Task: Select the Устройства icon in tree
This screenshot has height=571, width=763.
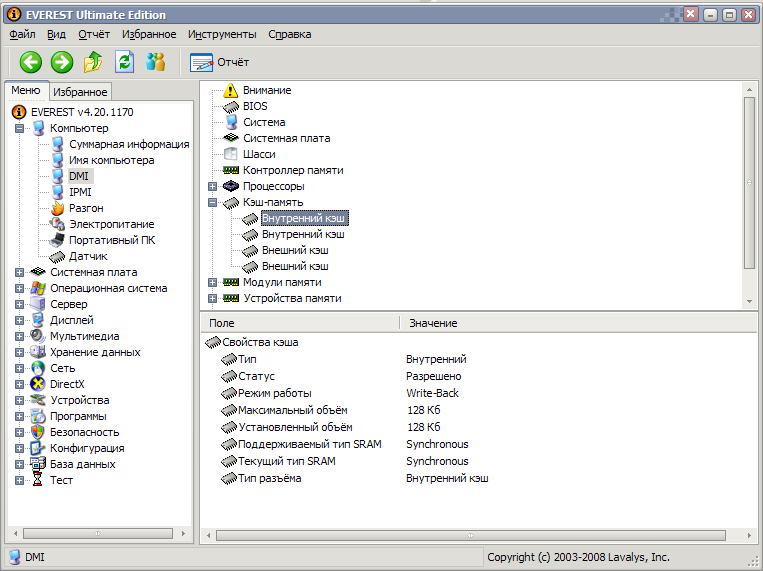Action: point(38,400)
